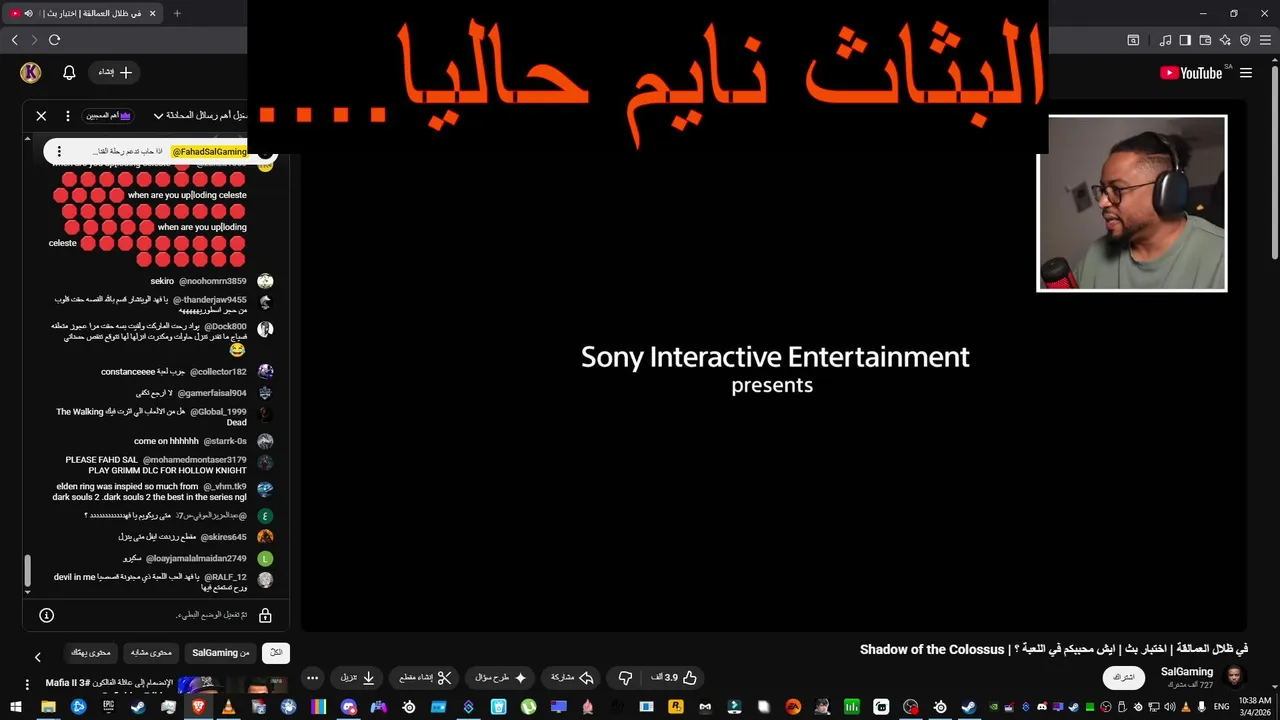Screen dimensions: 1280x720
Task: Show slow mode lock info
Action: [x=265, y=615]
